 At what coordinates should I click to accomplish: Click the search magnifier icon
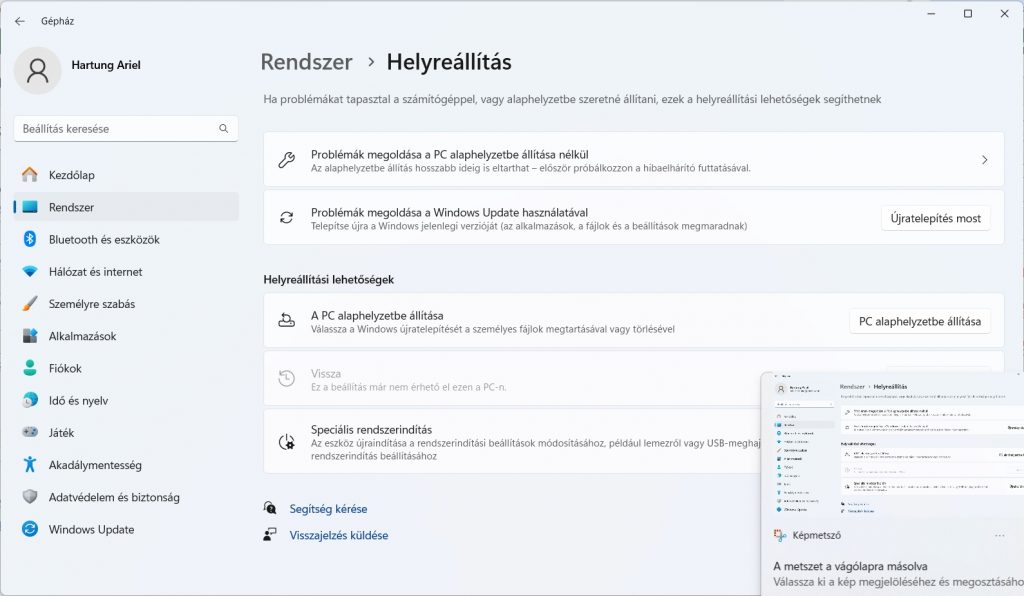[x=224, y=129]
